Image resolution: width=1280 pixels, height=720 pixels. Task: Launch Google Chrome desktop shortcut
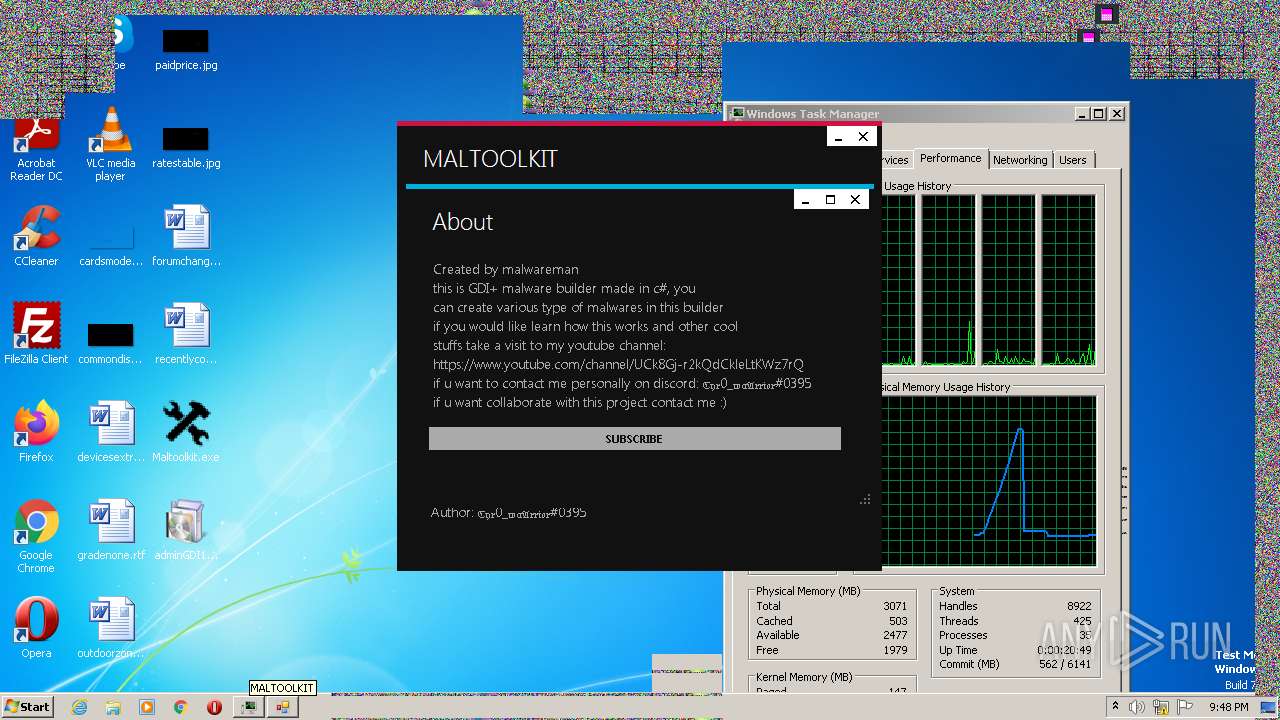[x=36, y=537]
